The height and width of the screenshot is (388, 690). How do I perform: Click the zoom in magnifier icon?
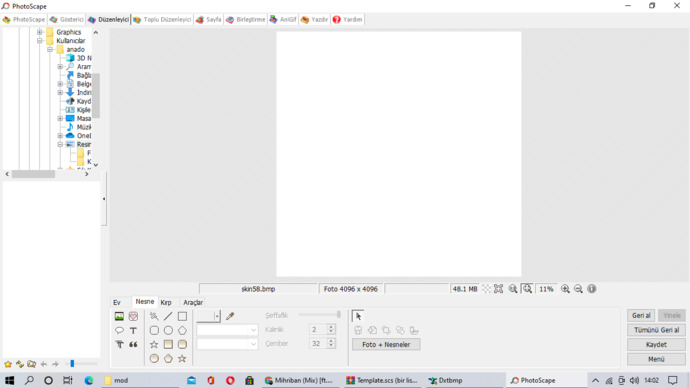(565, 289)
